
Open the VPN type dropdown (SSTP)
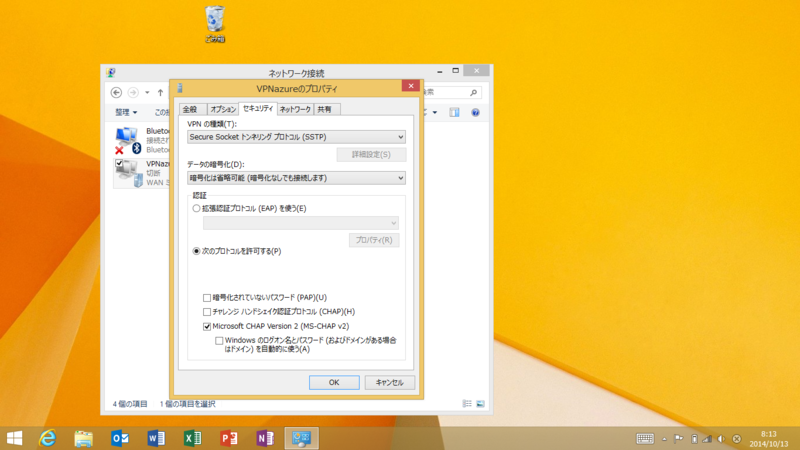(296, 137)
